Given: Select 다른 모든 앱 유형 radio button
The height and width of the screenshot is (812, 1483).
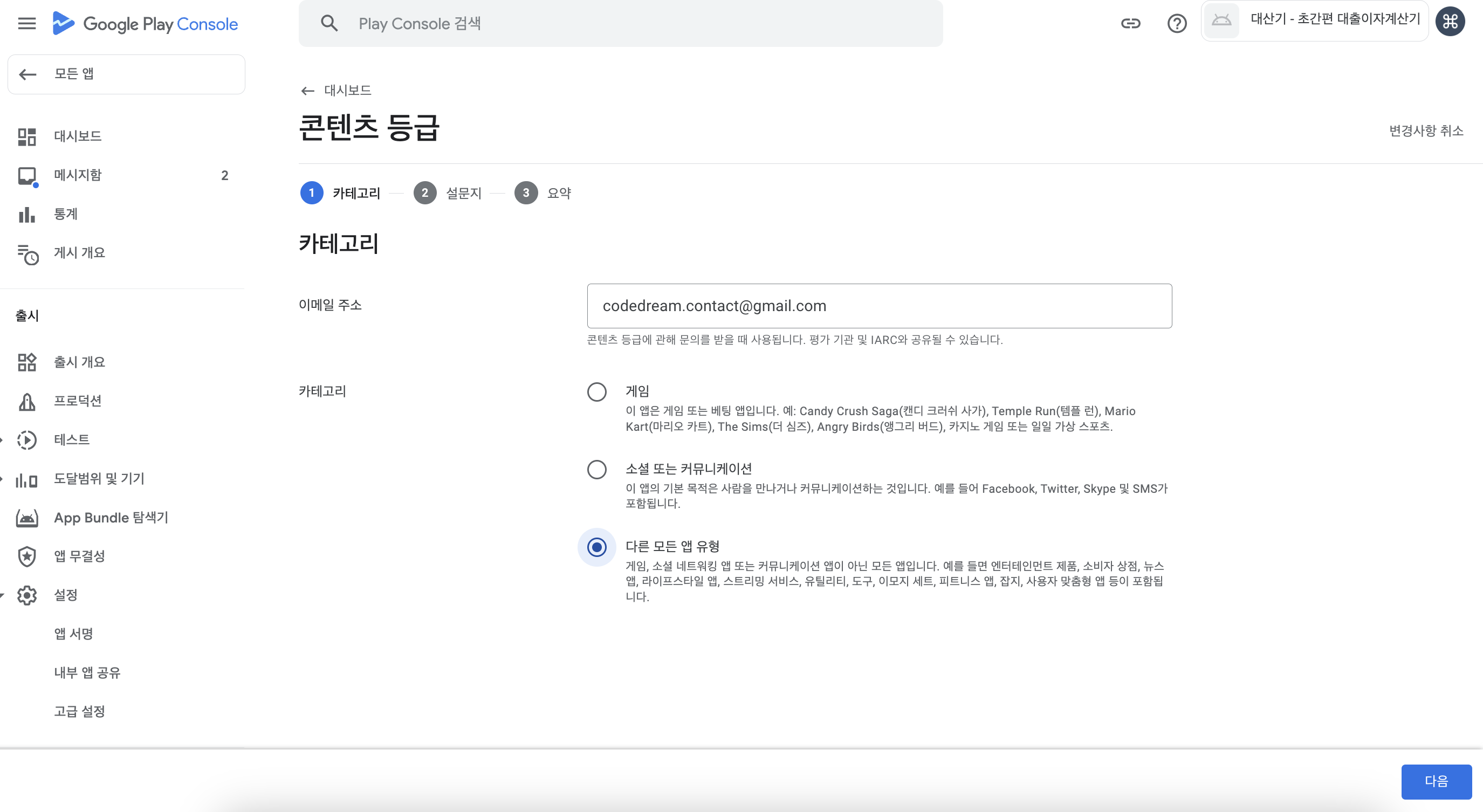Looking at the screenshot, I should tap(596, 547).
